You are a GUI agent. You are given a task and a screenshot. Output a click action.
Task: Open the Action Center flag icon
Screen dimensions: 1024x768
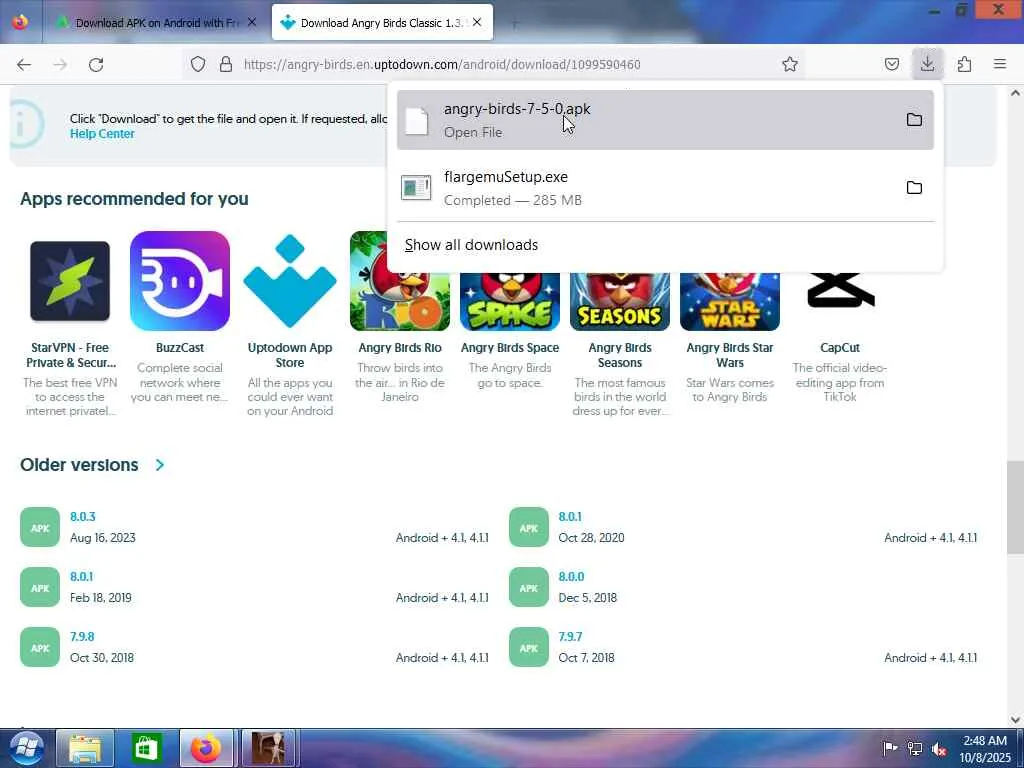(889, 749)
